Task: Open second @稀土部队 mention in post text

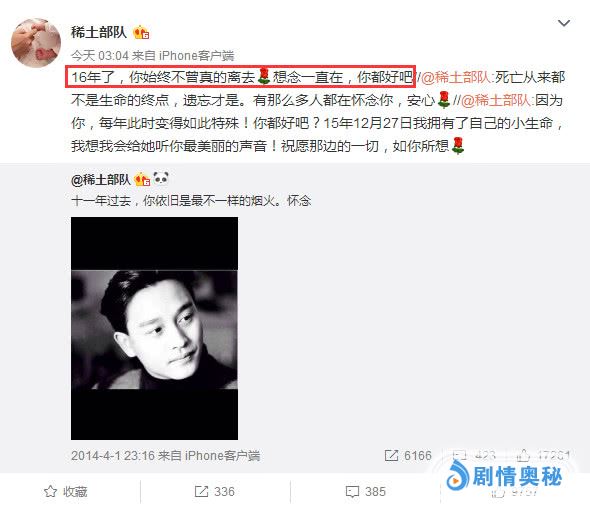Action: tap(496, 100)
